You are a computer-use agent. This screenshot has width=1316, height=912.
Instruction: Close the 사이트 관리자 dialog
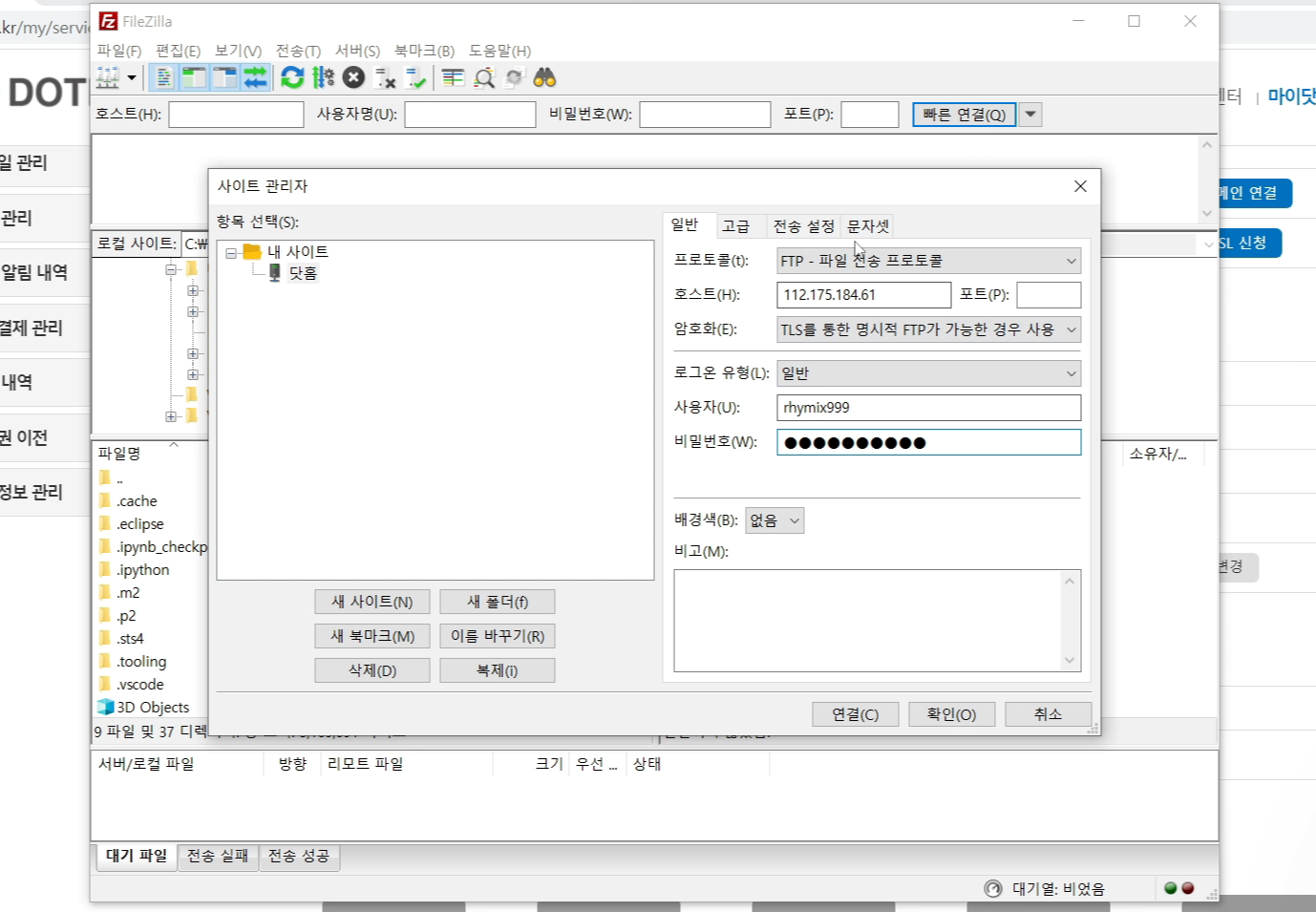click(x=1080, y=186)
